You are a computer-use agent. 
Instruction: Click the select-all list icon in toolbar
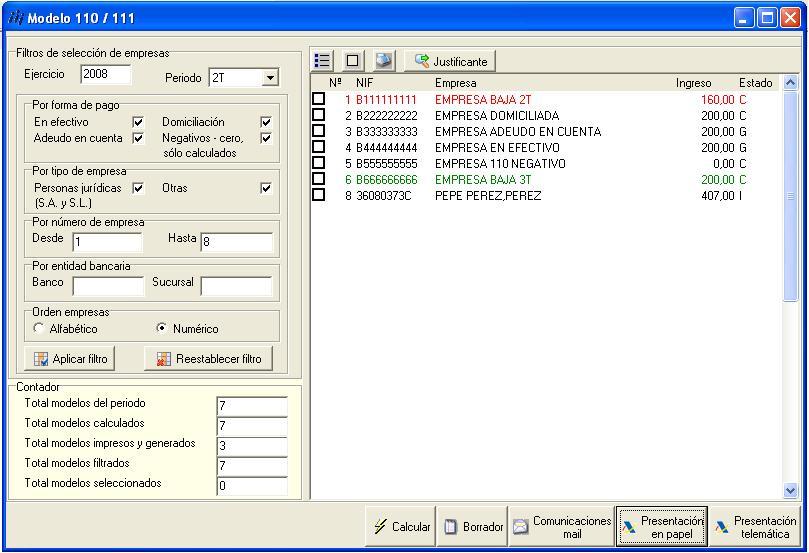pyautogui.click(x=322, y=61)
